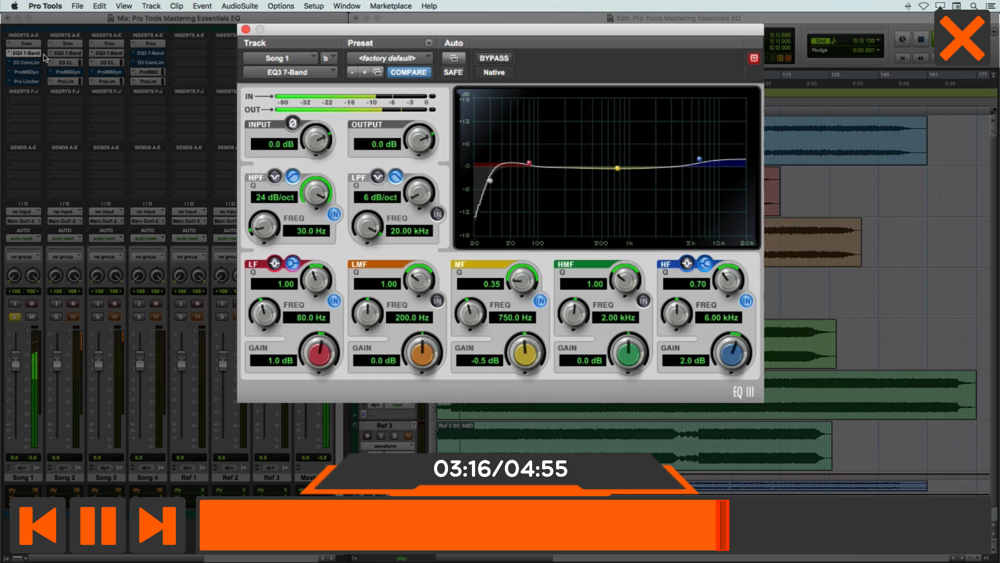Open the Edit menu
This screenshot has height=563, width=1000.
tap(99, 6)
